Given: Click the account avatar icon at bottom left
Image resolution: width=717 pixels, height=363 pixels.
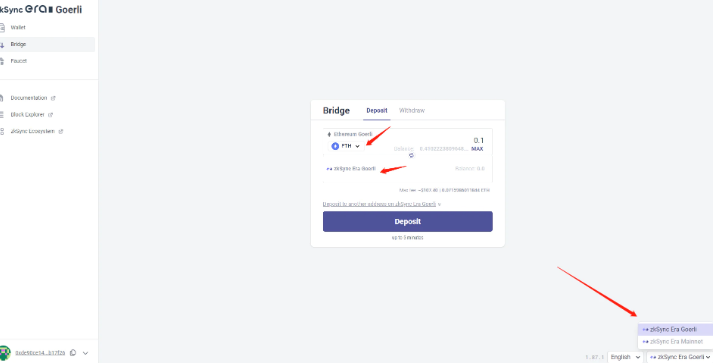Looking at the screenshot, I should coord(5,352).
